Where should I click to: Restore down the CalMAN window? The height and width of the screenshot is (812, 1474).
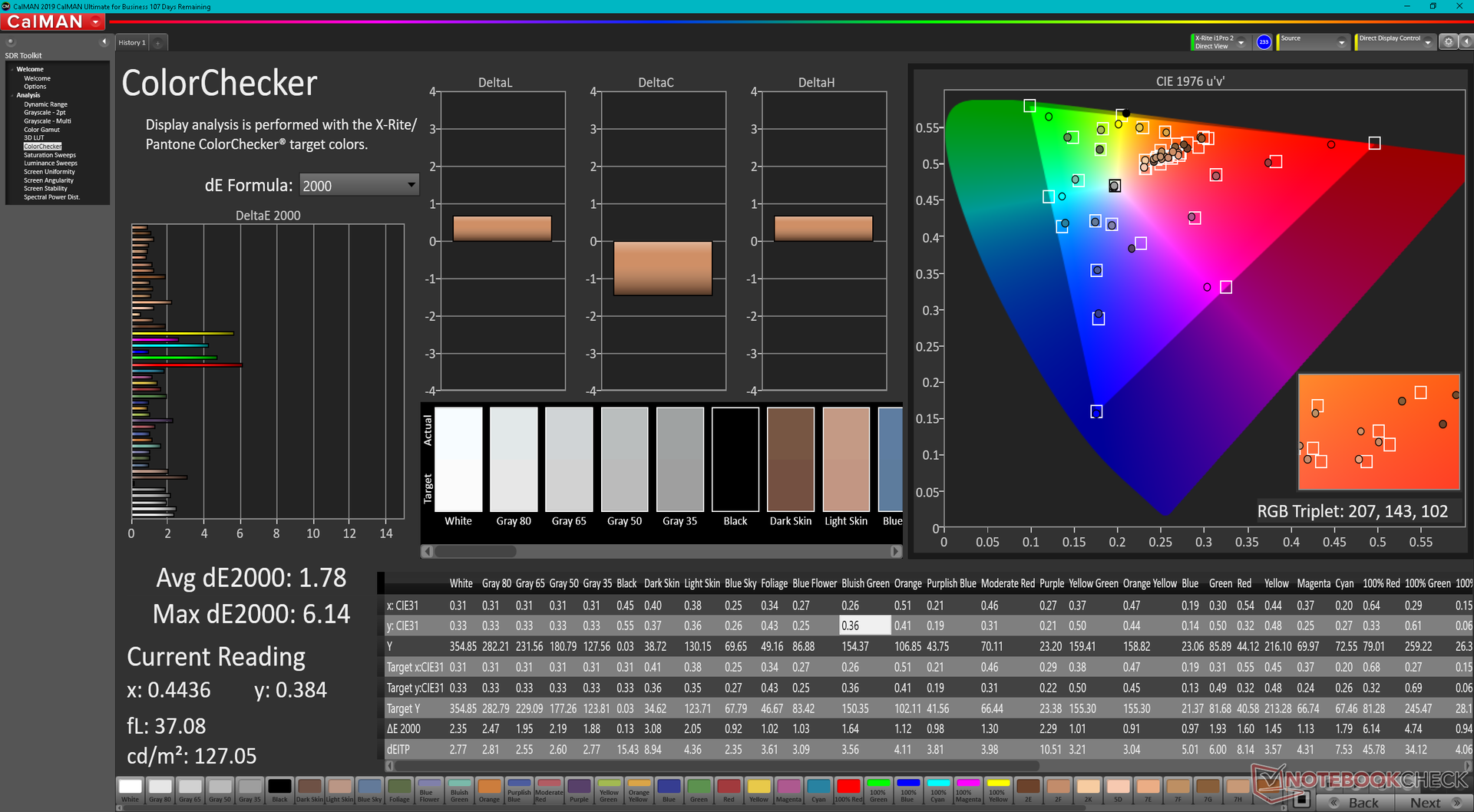[x=1433, y=6]
